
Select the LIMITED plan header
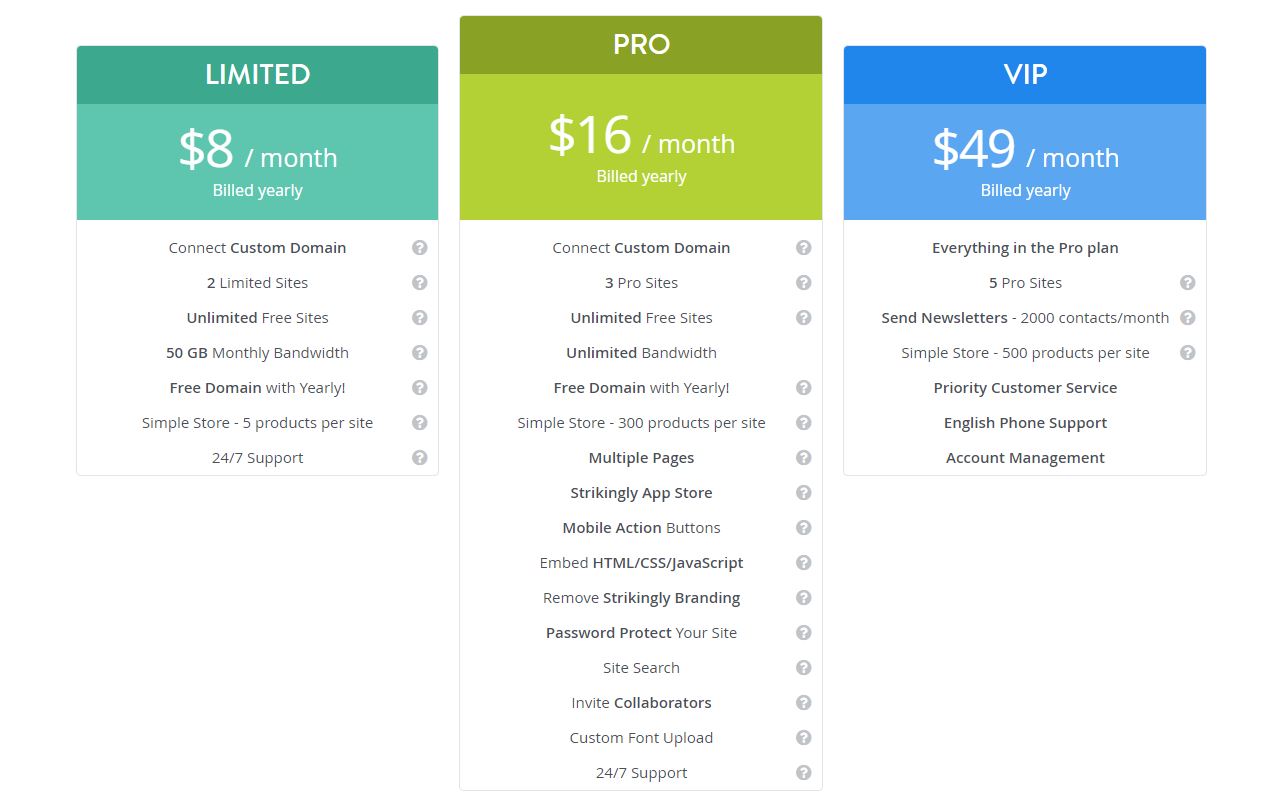click(x=258, y=75)
